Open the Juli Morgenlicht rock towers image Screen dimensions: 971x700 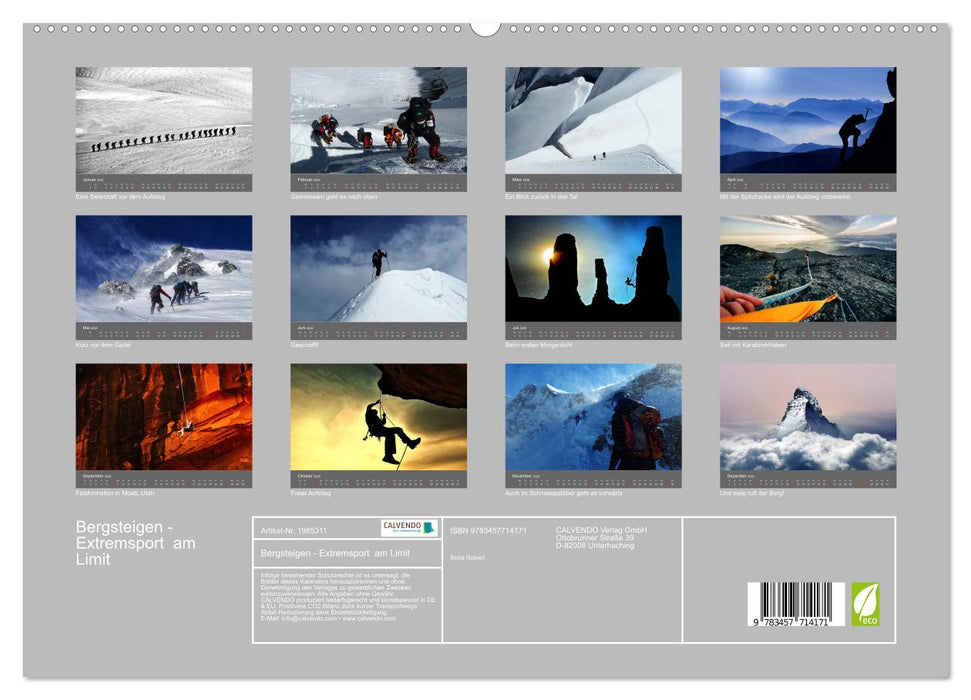[595, 268]
